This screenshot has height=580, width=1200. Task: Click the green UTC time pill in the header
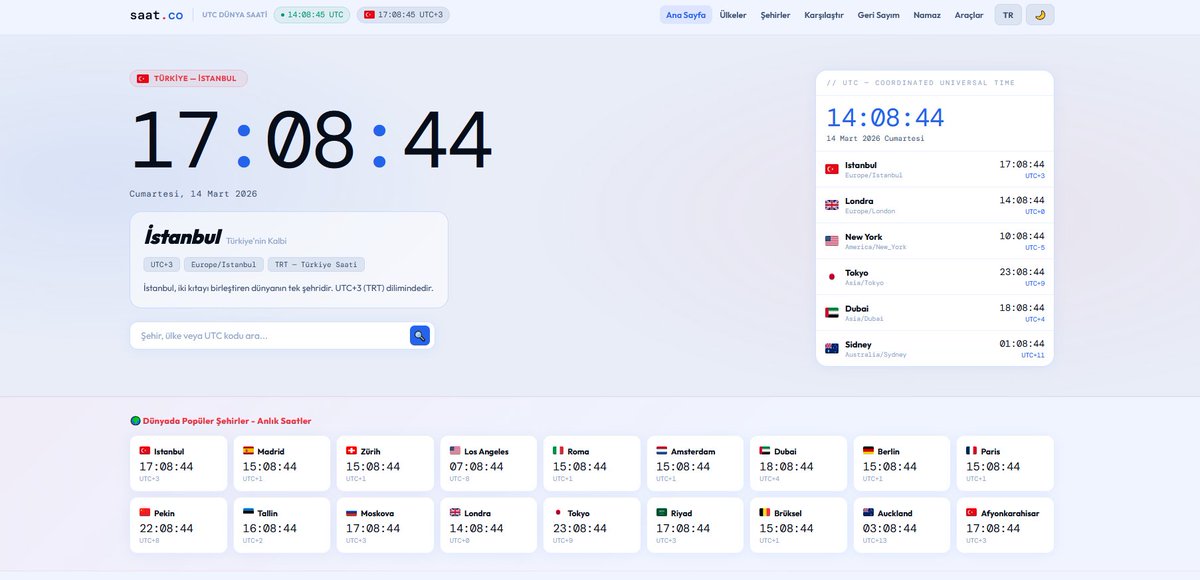click(312, 15)
